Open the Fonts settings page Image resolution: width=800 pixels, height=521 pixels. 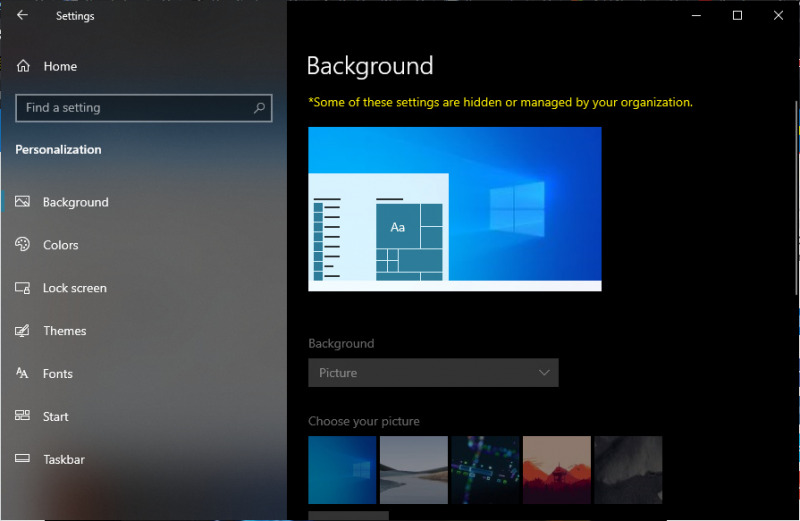coord(58,374)
